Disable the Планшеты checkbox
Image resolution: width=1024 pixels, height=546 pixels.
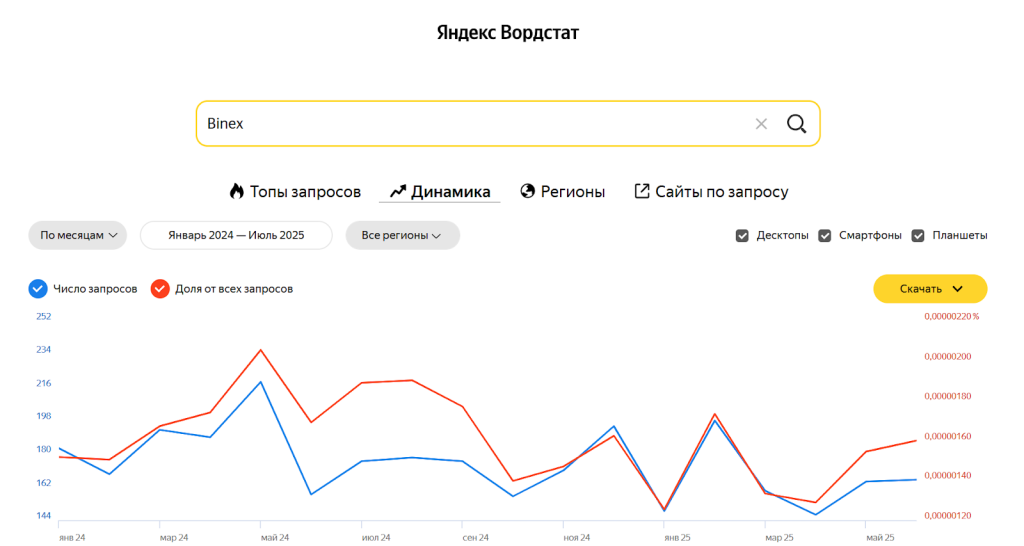(x=918, y=236)
